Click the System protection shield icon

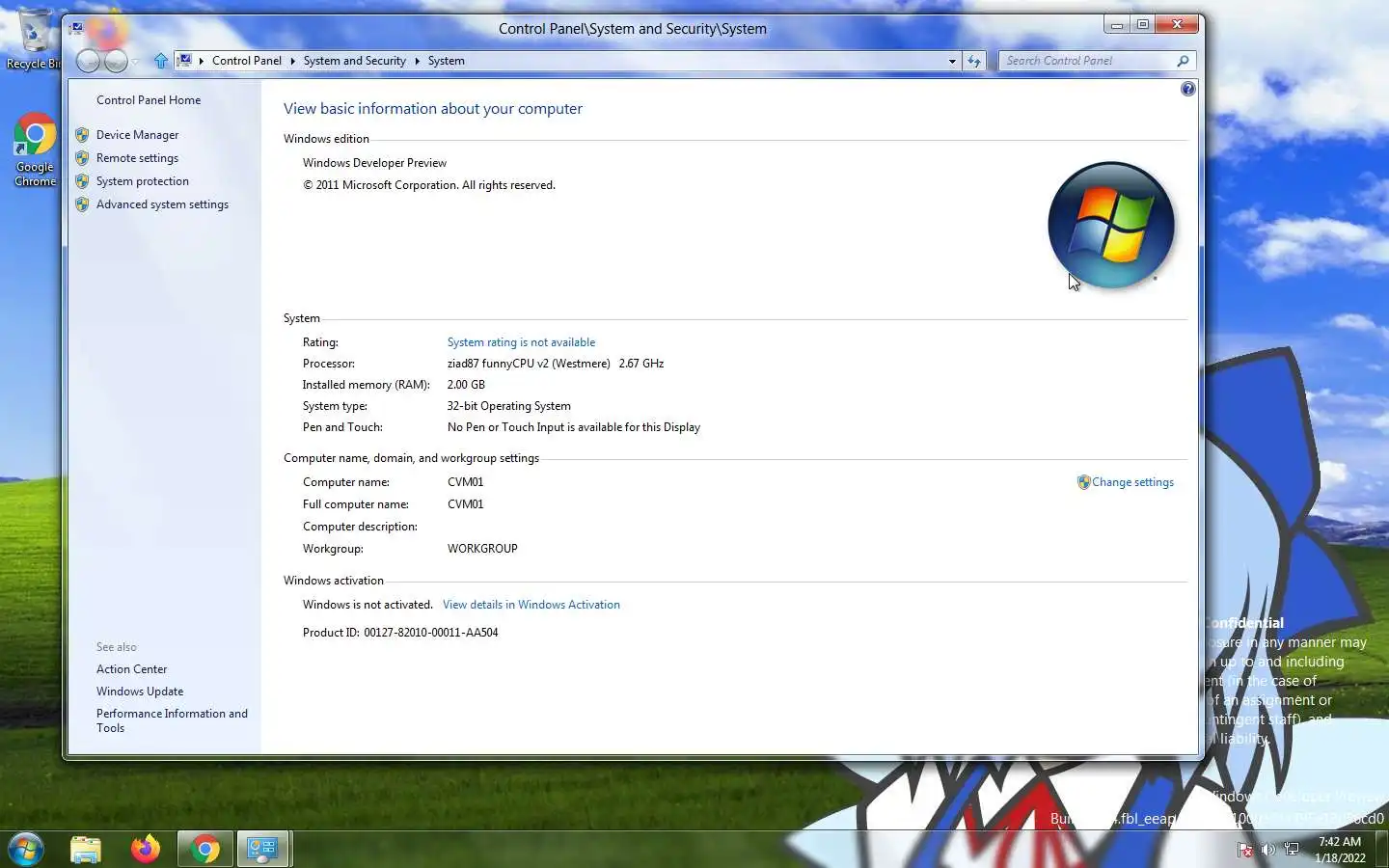[x=82, y=181]
